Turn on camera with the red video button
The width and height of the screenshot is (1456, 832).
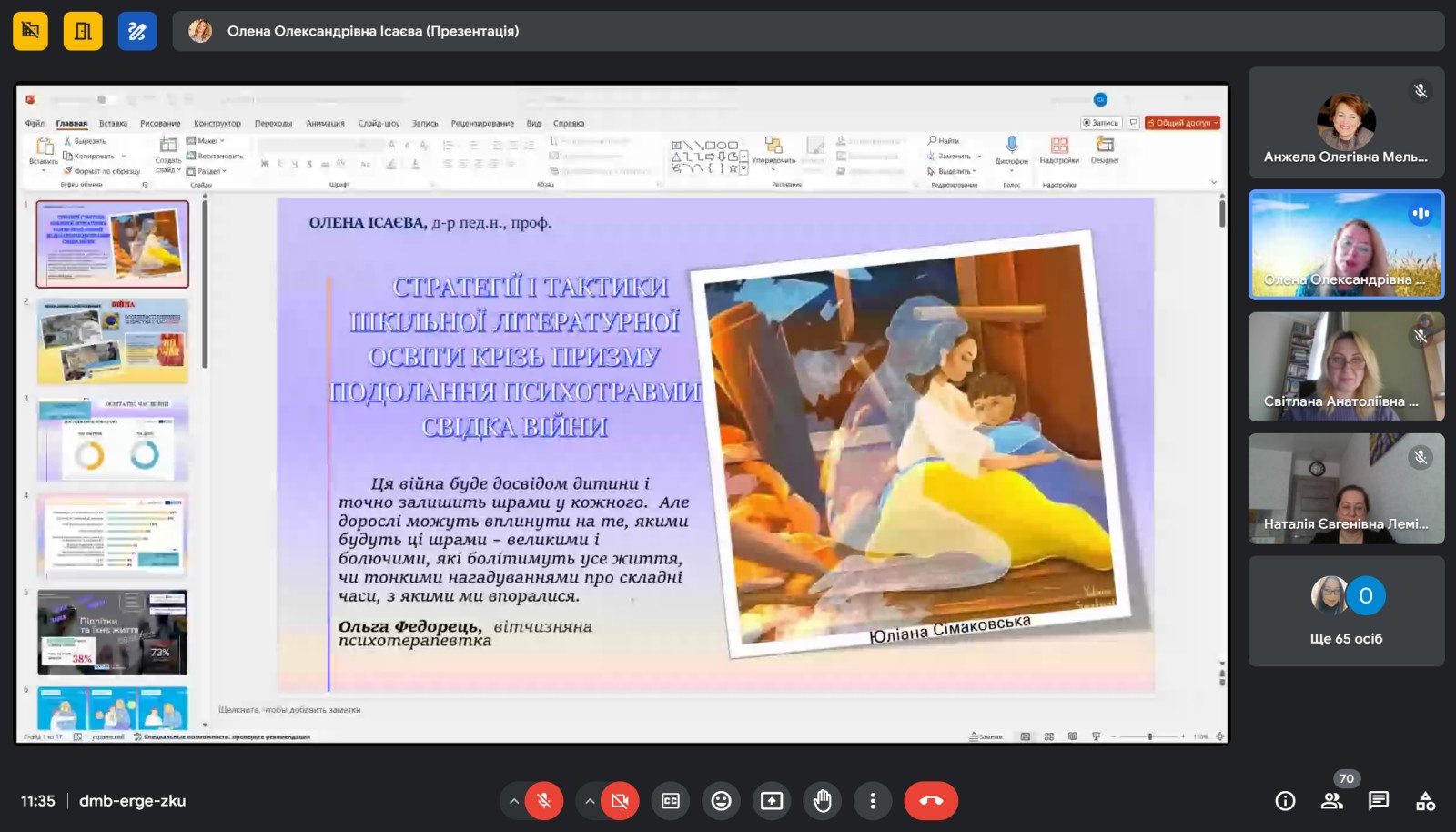620,801
